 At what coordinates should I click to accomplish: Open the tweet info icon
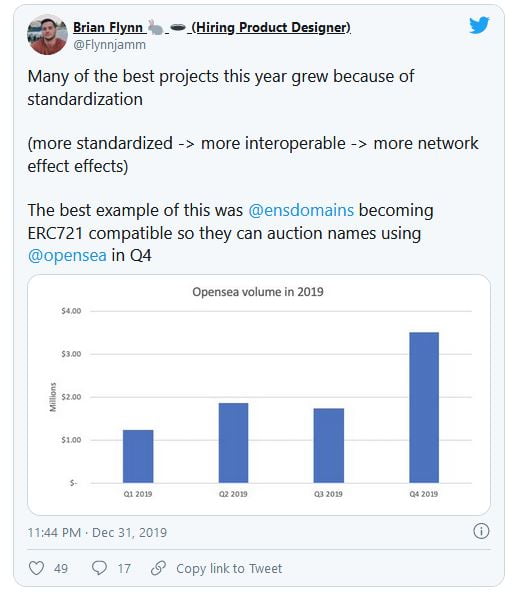[x=481, y=531]
